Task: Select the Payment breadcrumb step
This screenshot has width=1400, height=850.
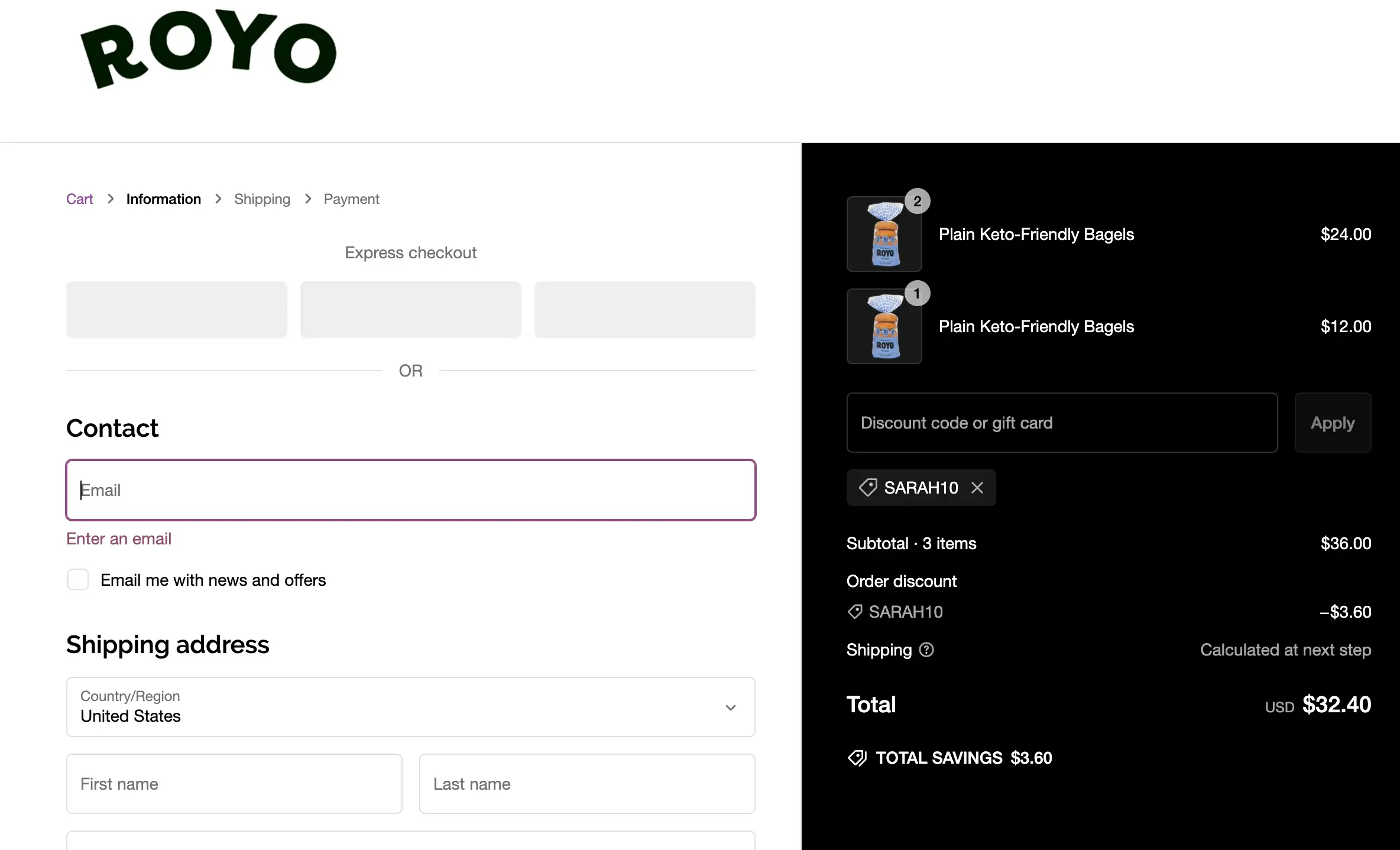Action: pyautogui.click(x=351, y=199)
